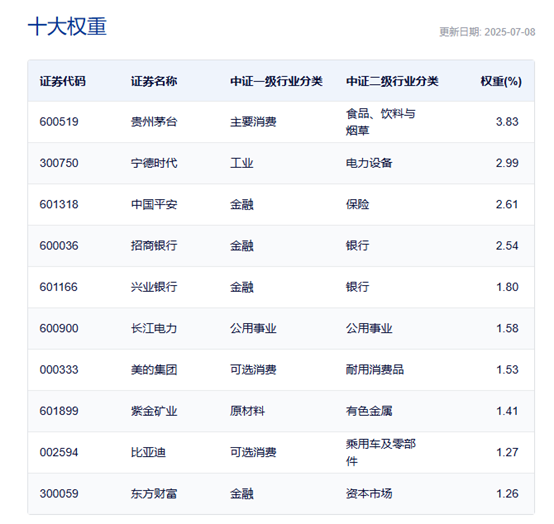Click the 证券名称 column header
Image resolution: width=554 pixels, height=524 pixels.
154,81
